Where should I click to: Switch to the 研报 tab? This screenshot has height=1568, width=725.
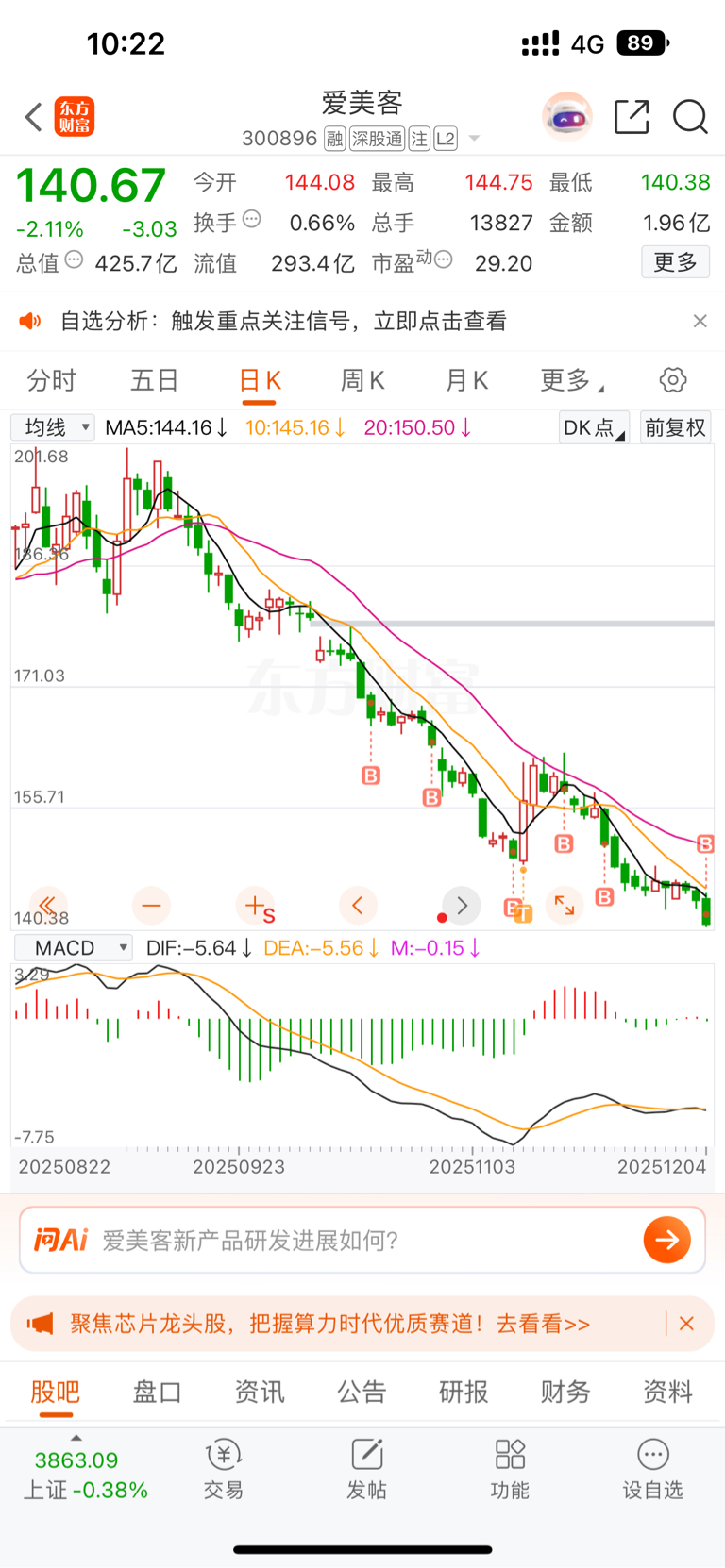(464, 1392)
